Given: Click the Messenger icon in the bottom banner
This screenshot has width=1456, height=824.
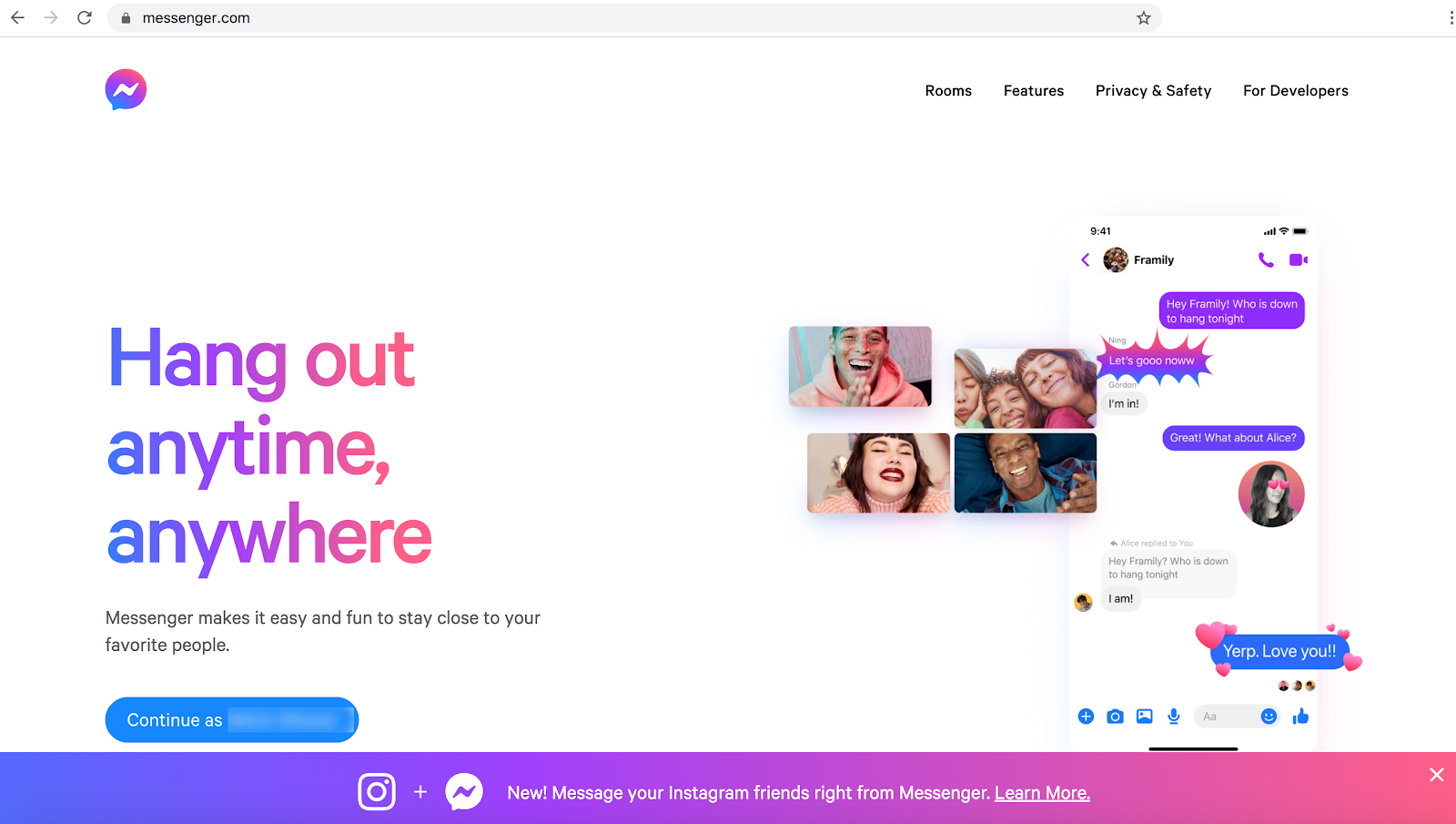Looking at the screenshot, I should click(x=464, y=792).
